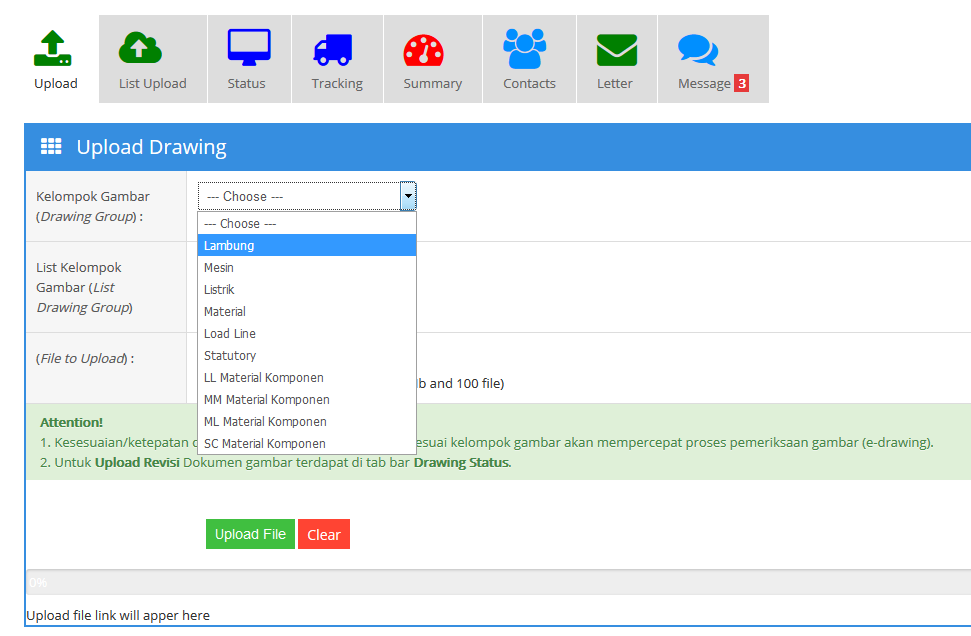Click the red Clear button
The image size is (971, 636).
[x=324, y=535]
